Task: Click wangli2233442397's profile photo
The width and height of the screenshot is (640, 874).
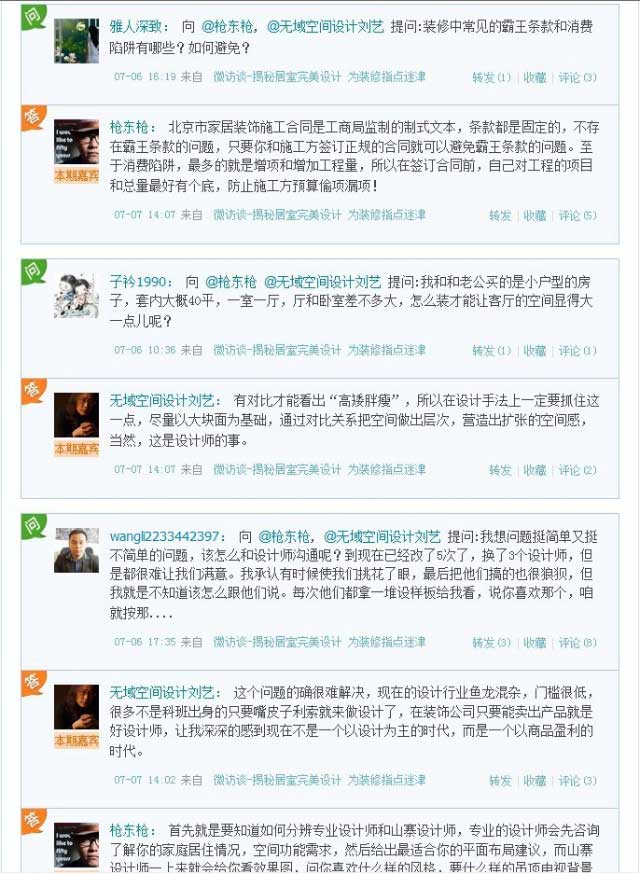Action: (x=76, y=551)
